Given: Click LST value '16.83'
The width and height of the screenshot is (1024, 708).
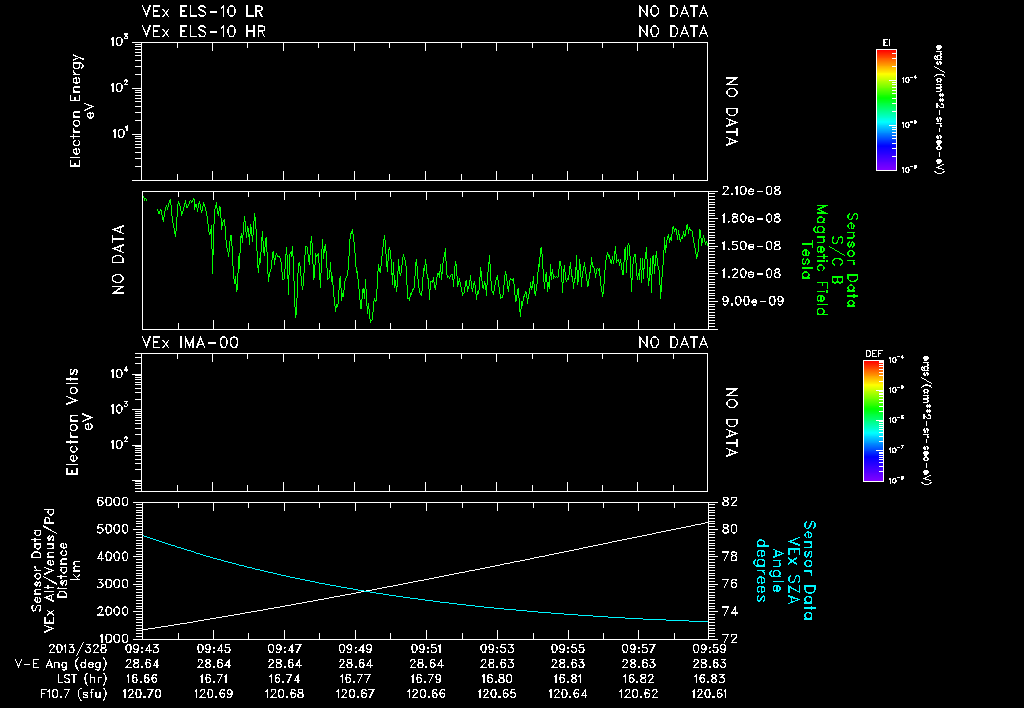Looking at the screenshot, I should [709, 679].
